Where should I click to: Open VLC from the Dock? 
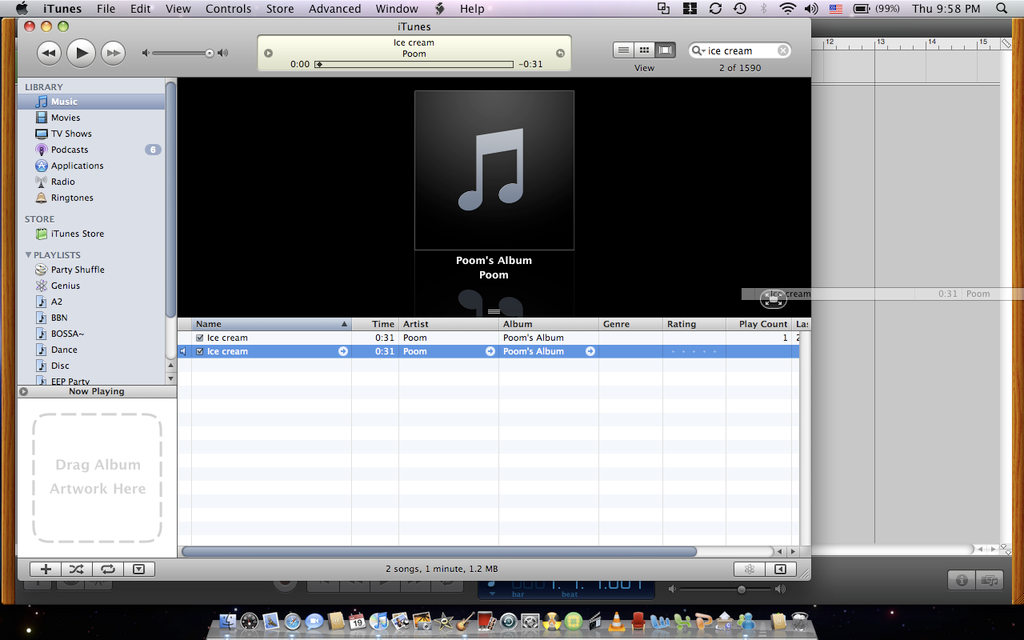click(615, 620)
